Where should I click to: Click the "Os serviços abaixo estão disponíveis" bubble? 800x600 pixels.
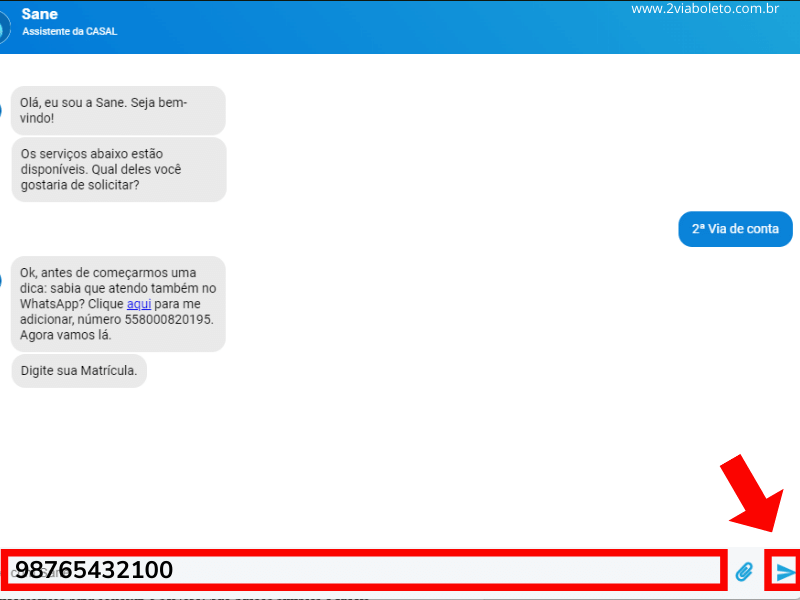tap(118, 169)
